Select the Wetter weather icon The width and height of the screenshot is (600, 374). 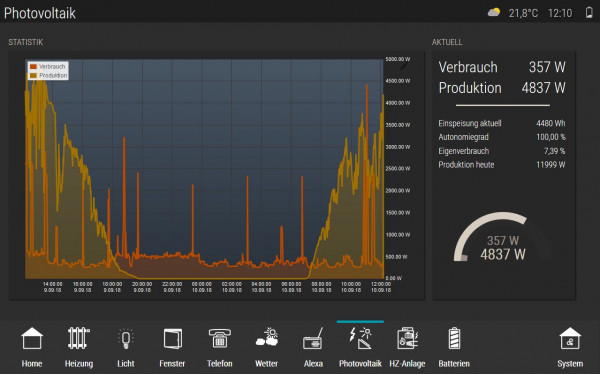point(266,337)
